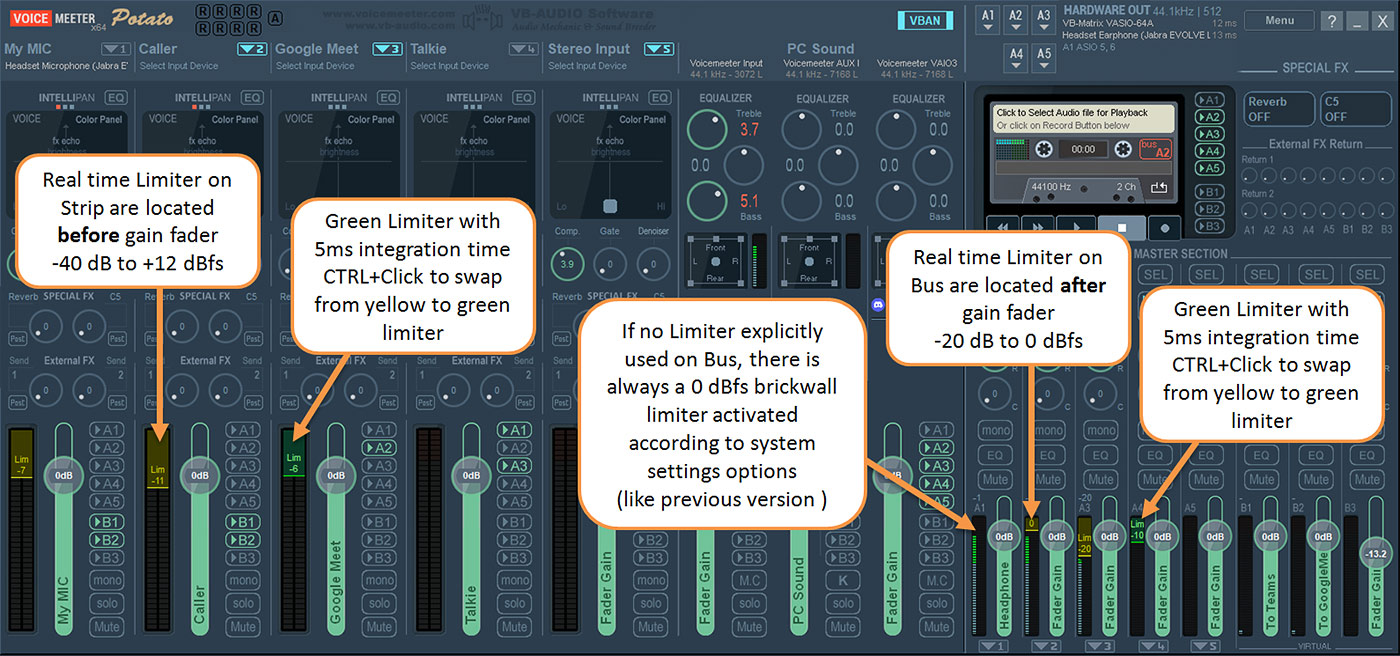Solo the Caller strip

coord(243,603)
